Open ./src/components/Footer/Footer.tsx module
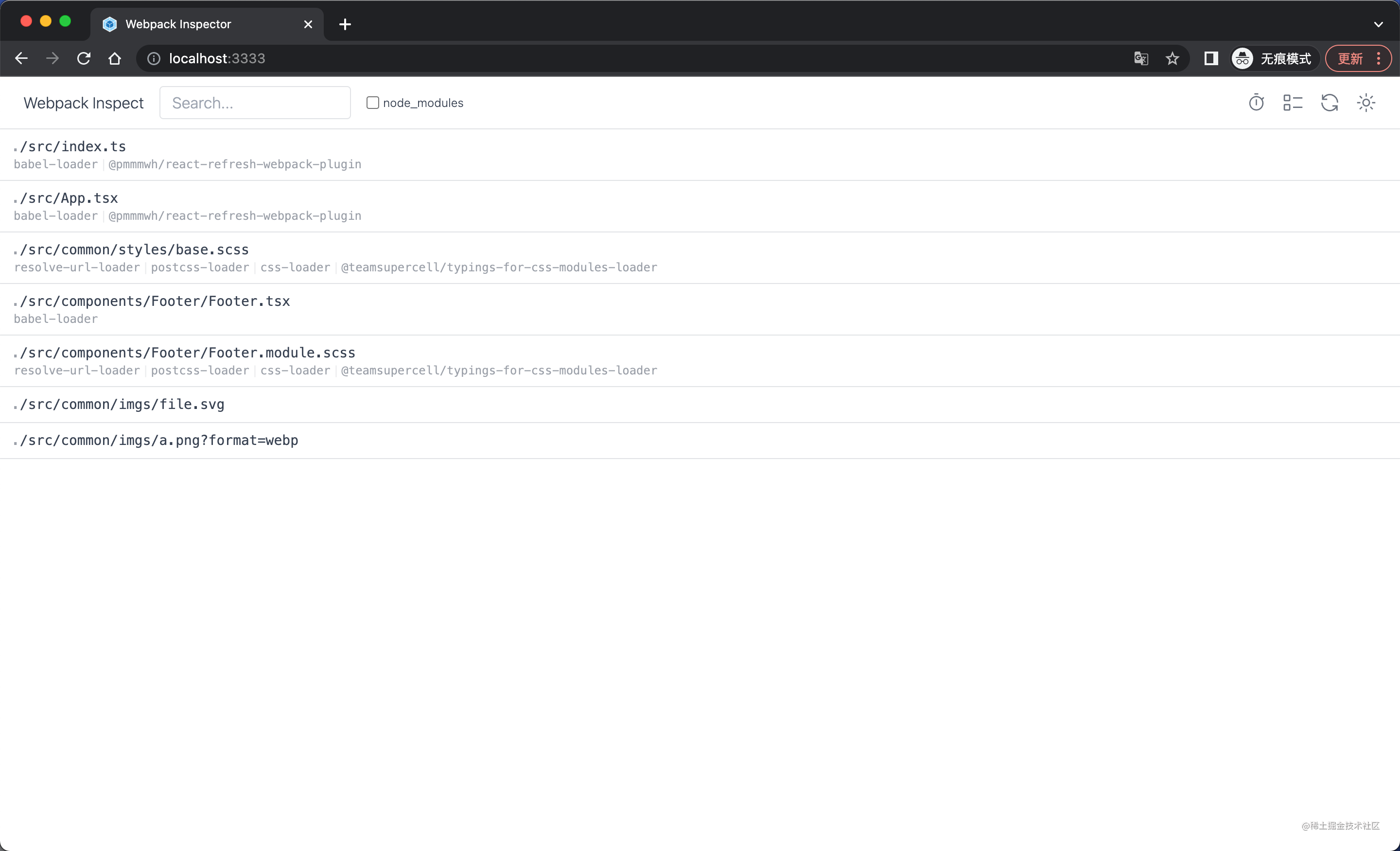 point(700,309)
